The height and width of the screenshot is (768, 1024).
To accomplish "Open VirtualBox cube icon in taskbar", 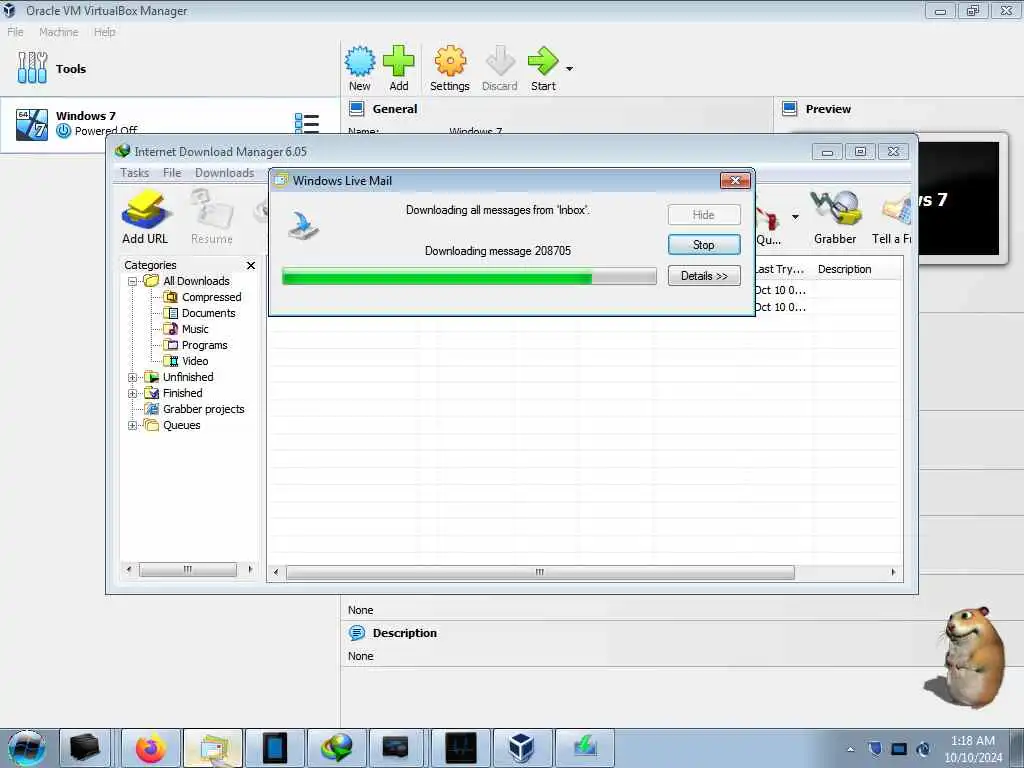I will (522, 748).
